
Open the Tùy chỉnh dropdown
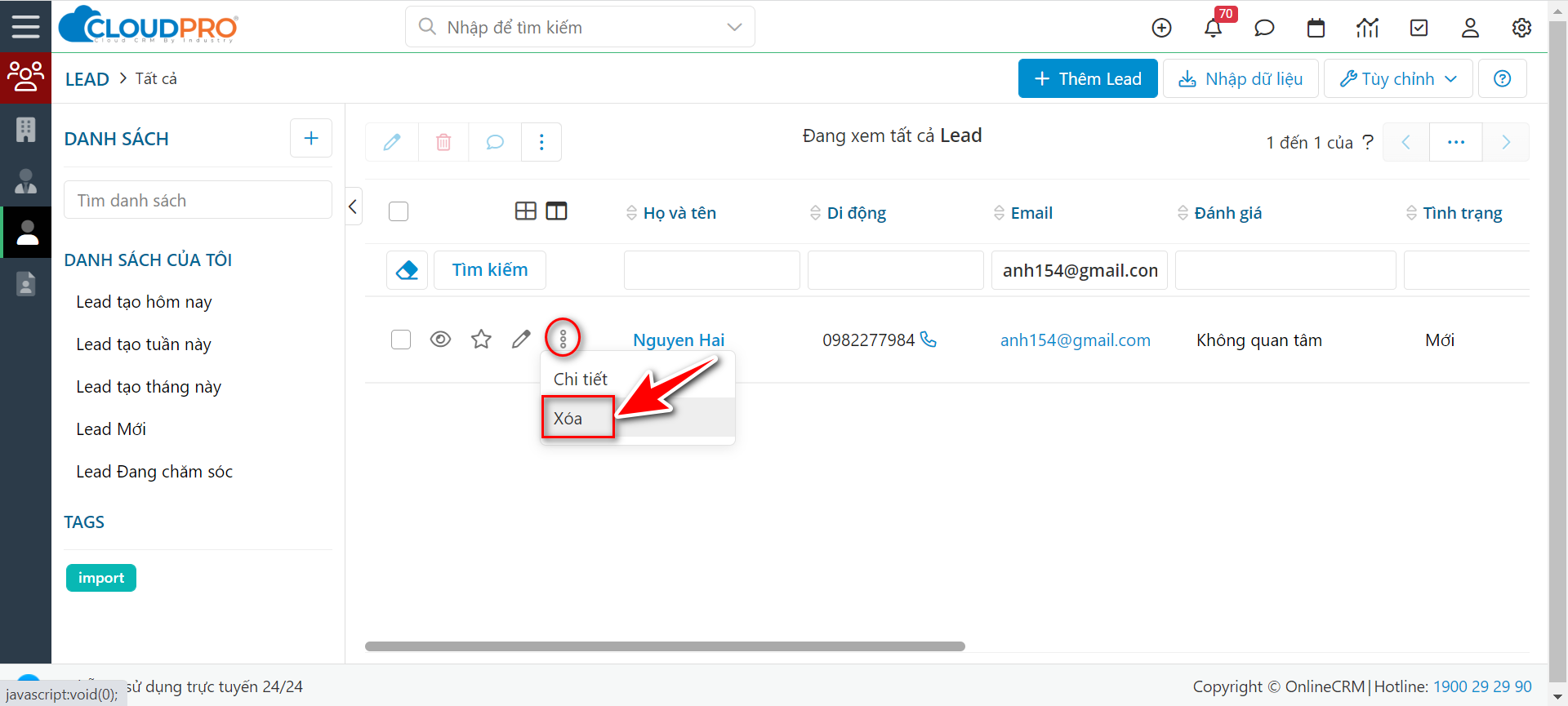click(x=1398, y=78)
